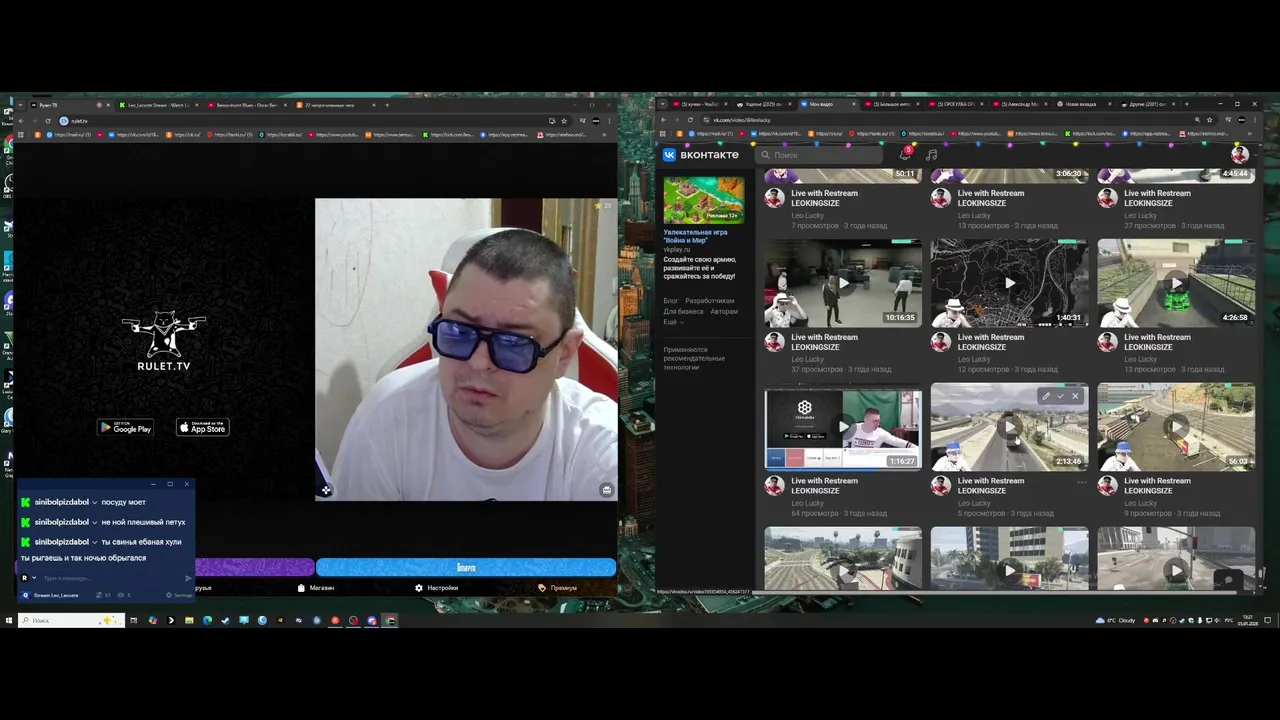1280x720 pixels.
Task: Play the 56:03 video thumbnail
Action: (1176, 427)
